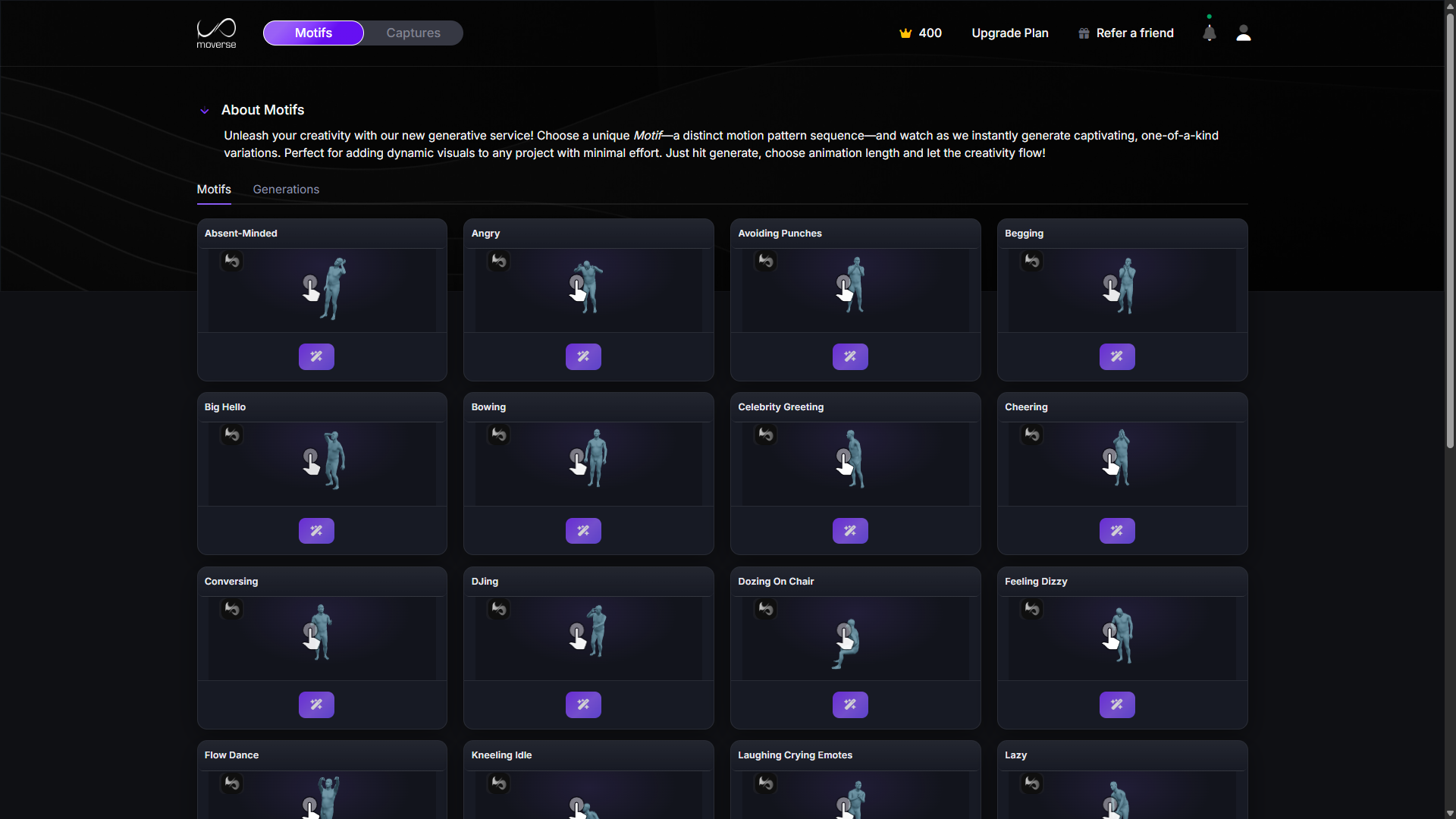Click the circular arrow icon on Begging card
Viewport: 1456px width, 819px height.
click(x=1032, y=261)
